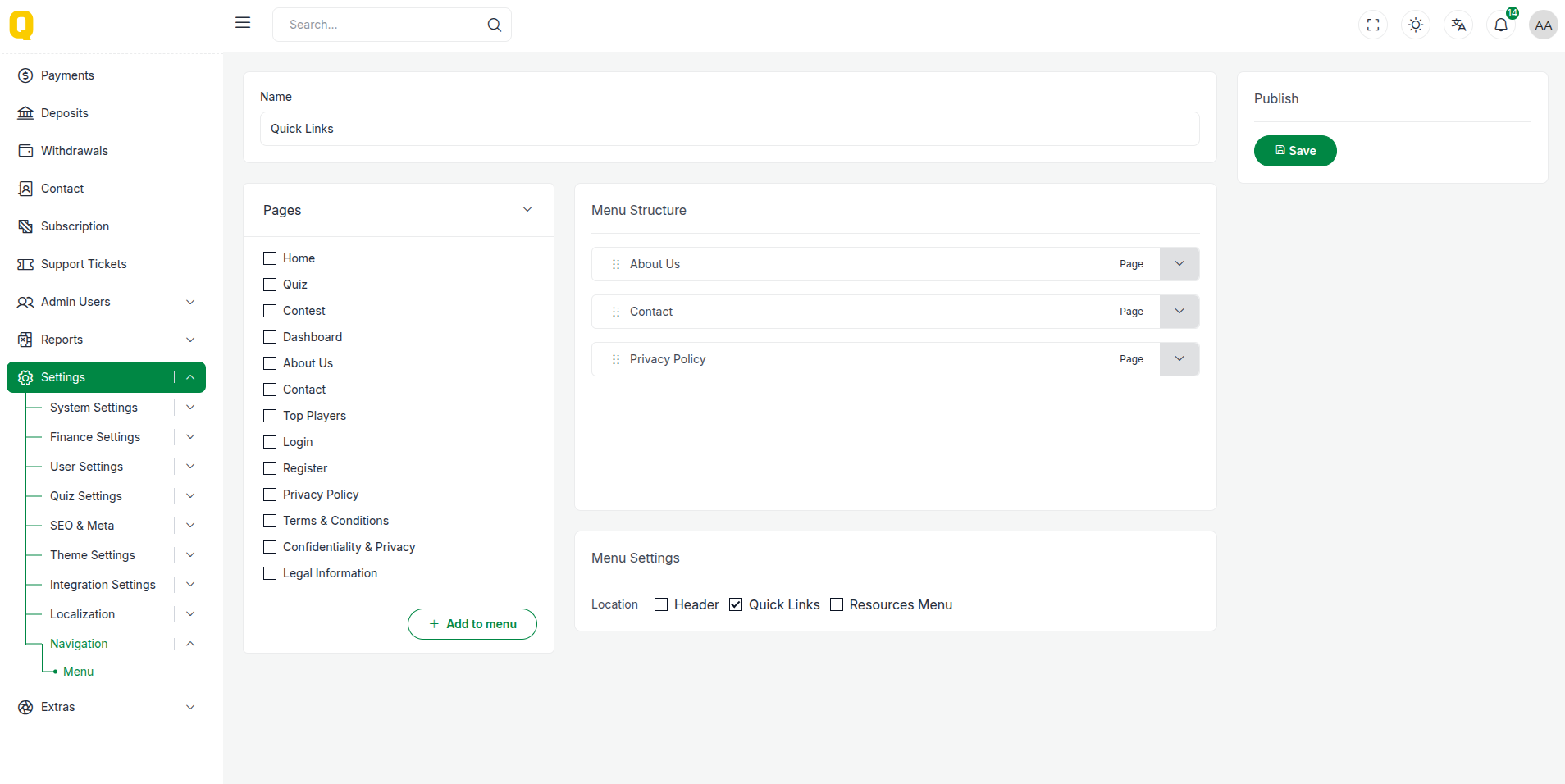The height and width of the screenshot is (784, 1565).
Task: Enable the Header location checkbox
Action: point(661,604)
